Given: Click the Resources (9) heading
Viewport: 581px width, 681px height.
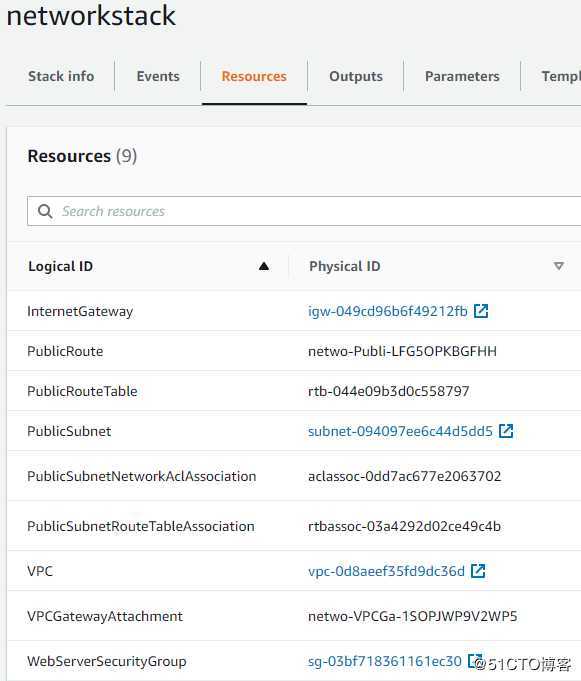Looking at the screenshot, I should (82, 156).
